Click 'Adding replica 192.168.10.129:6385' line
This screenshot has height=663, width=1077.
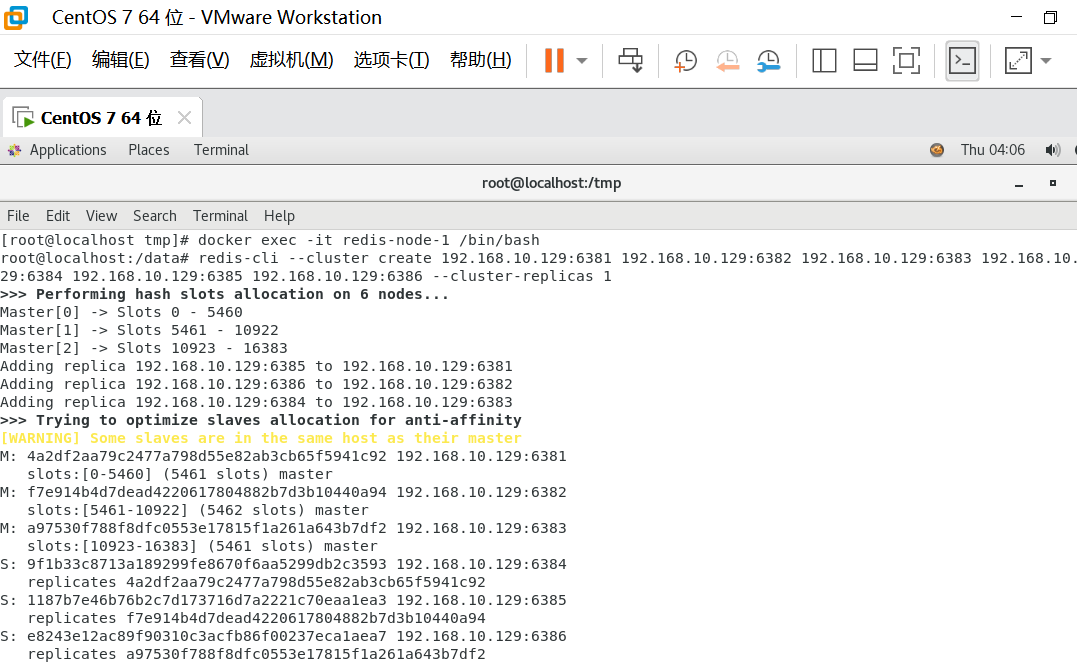[256, 366]
